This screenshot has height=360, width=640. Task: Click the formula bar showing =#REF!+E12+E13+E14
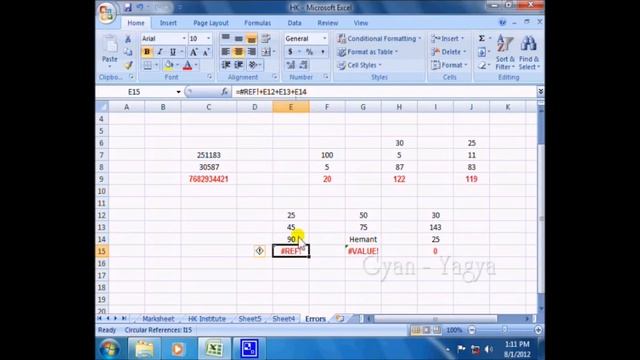coord(384,92)
